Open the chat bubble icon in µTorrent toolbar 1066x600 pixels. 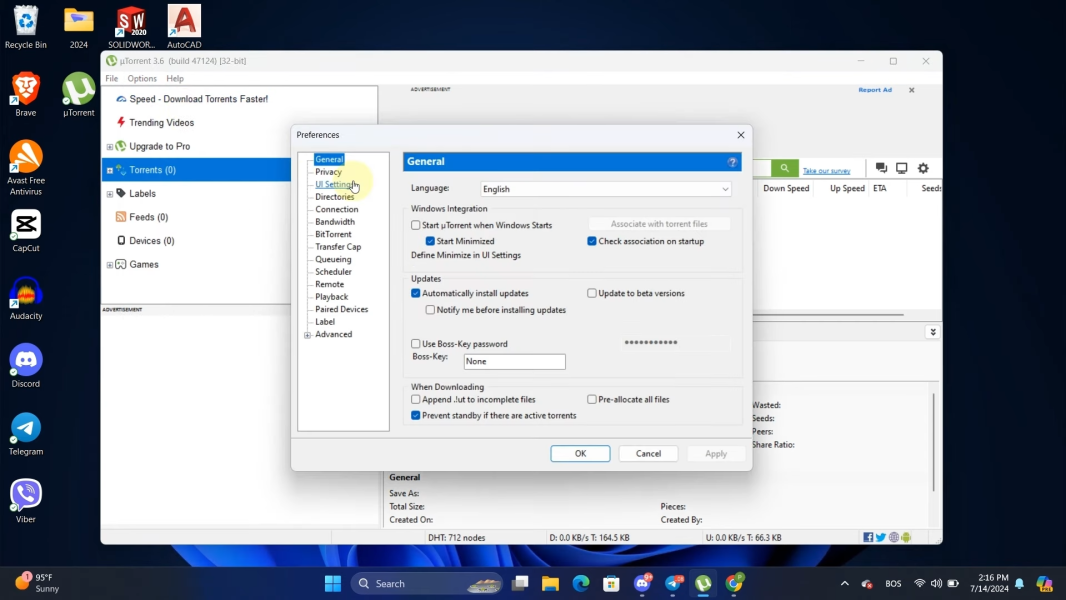(x=881, y=168)
